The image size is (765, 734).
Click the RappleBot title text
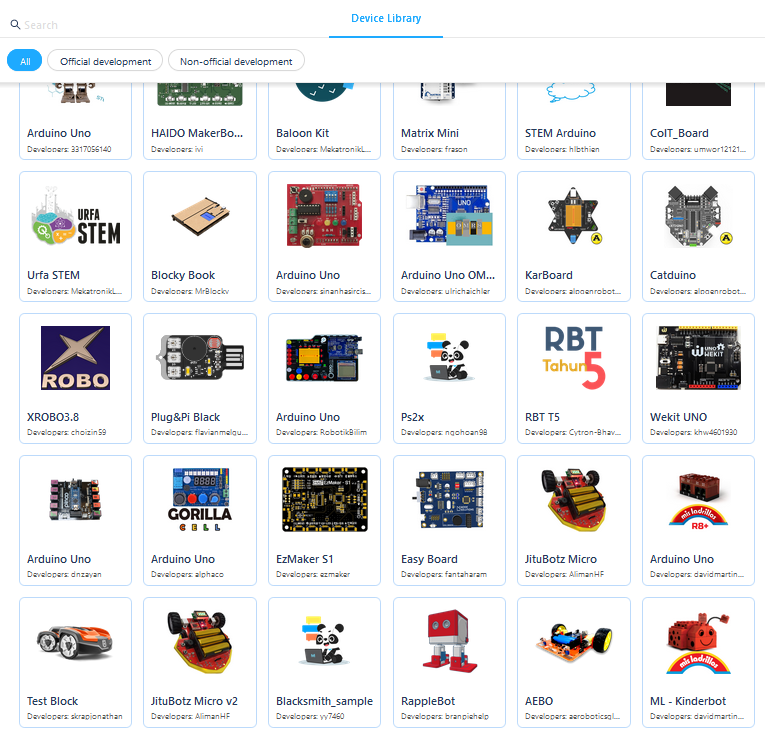428,701
